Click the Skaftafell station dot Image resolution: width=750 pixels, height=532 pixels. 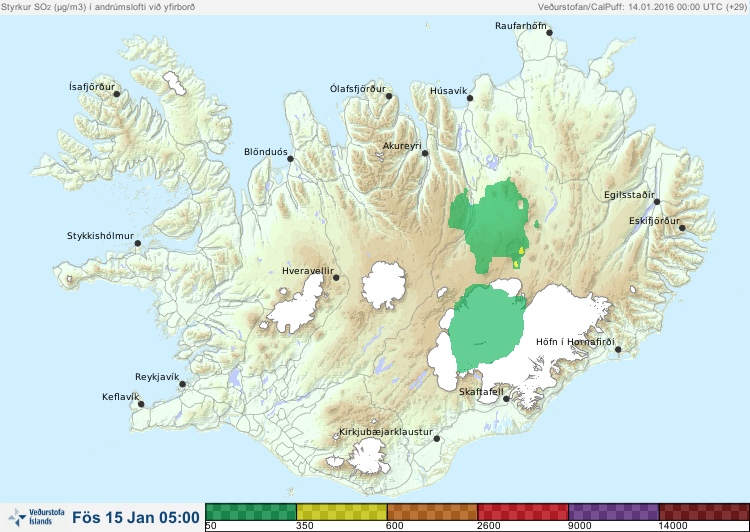coord(506,399)
